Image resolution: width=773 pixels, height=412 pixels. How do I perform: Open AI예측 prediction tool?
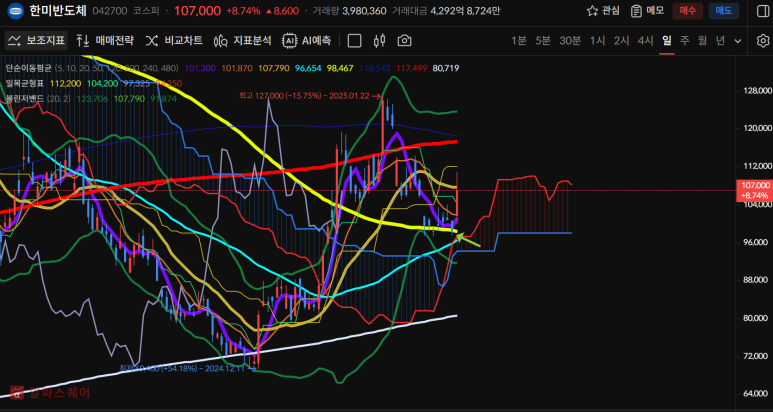(x=306, y=40)
